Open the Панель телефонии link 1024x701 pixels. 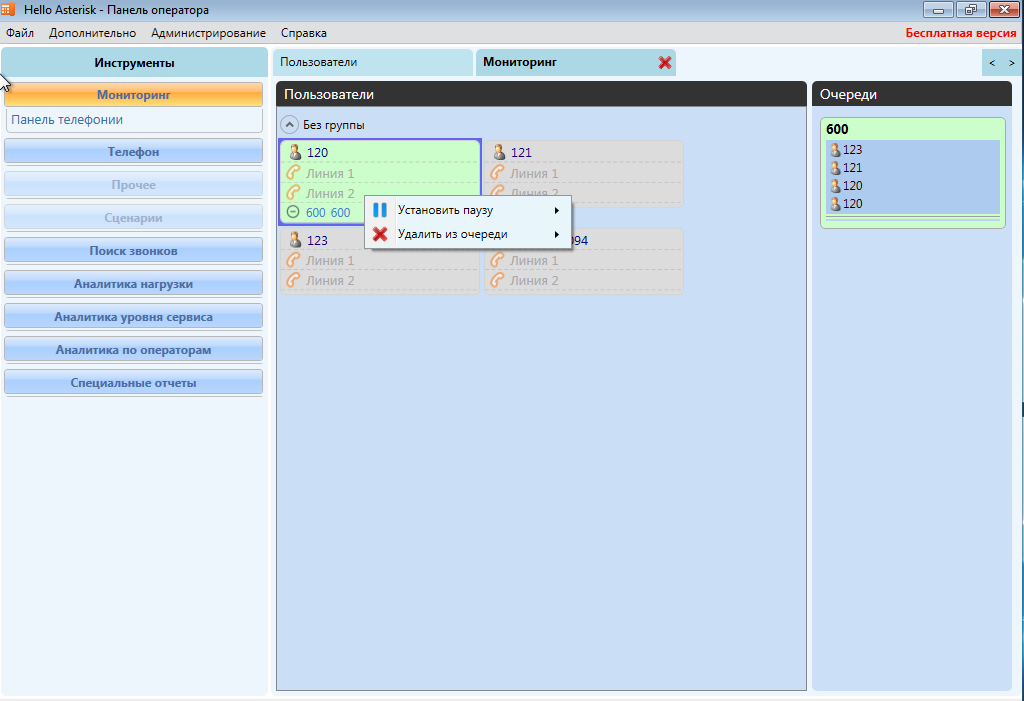[67, 120]
